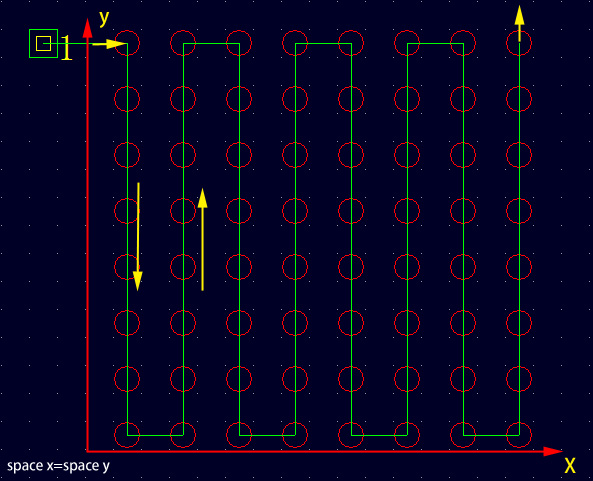Viewport: 593px width, 481px height.
Task: Click the yellow number 1 label
Action: pyautogui.click(x=67, y=48)
